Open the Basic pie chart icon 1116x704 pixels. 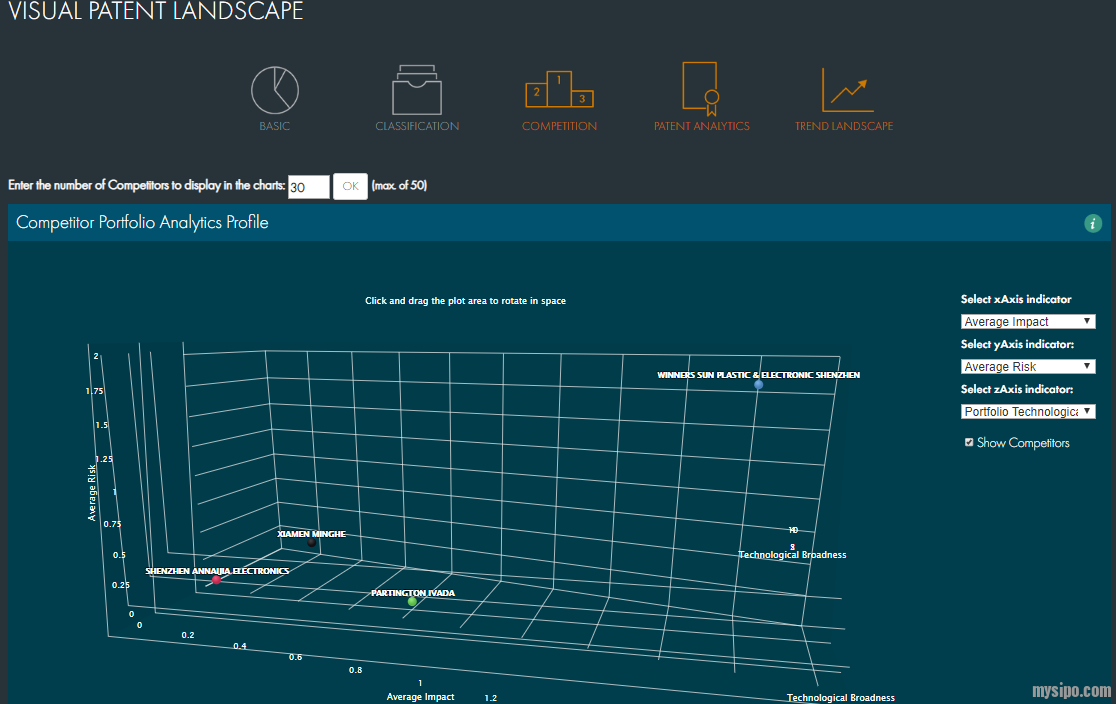click(x=274, y=91)
